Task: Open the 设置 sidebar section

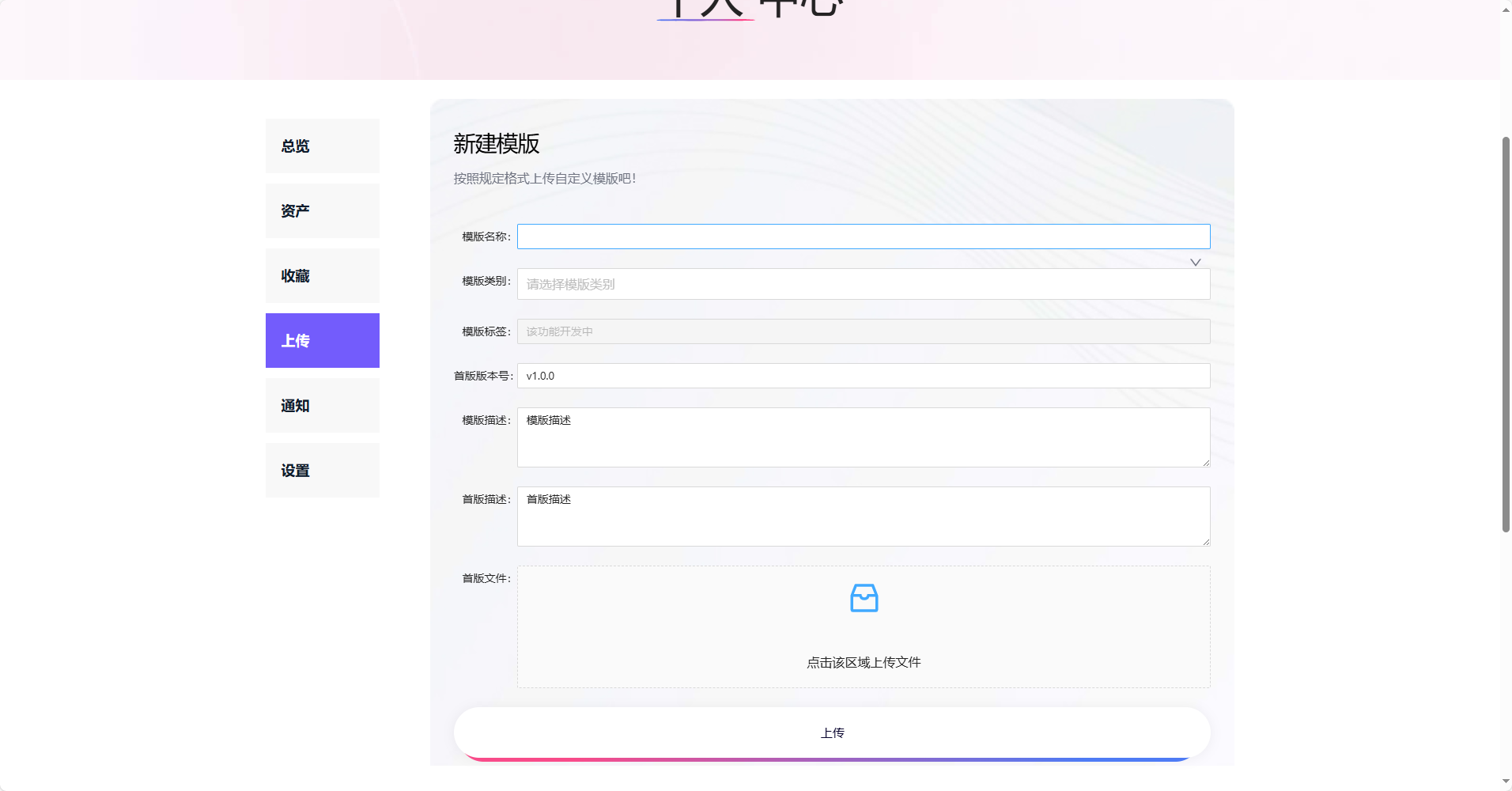Action: (x=322, y=471)
